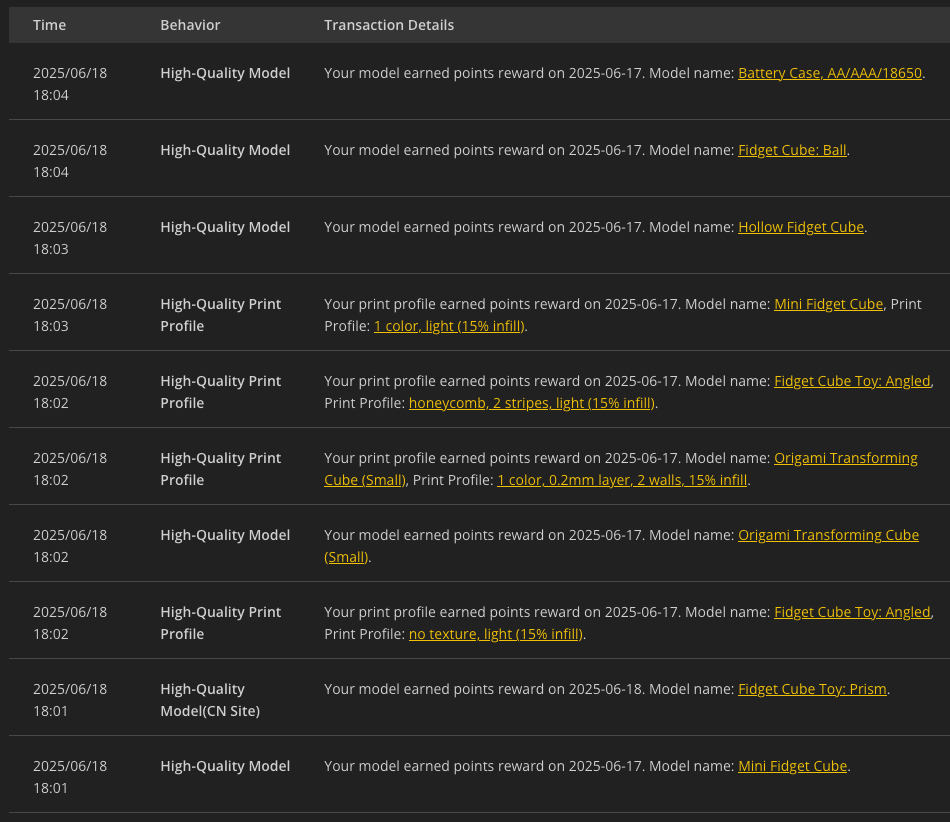This screenshot has width=950, height=822.
Task: Open Mini Fidget Cube link in print profile row
Action: tap(828, 304)
